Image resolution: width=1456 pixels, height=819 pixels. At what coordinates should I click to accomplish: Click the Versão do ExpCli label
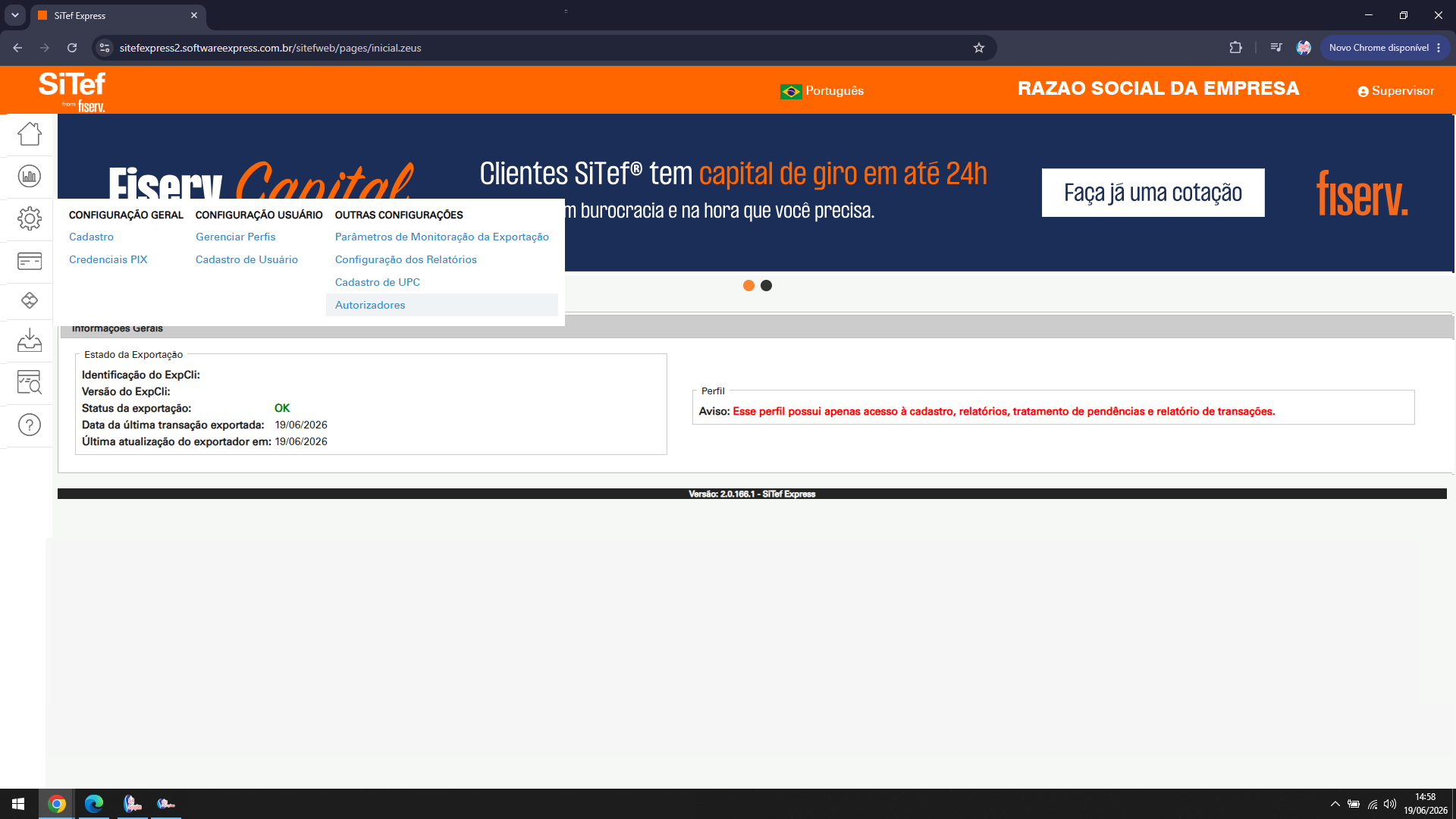click(x=126, y=391)
